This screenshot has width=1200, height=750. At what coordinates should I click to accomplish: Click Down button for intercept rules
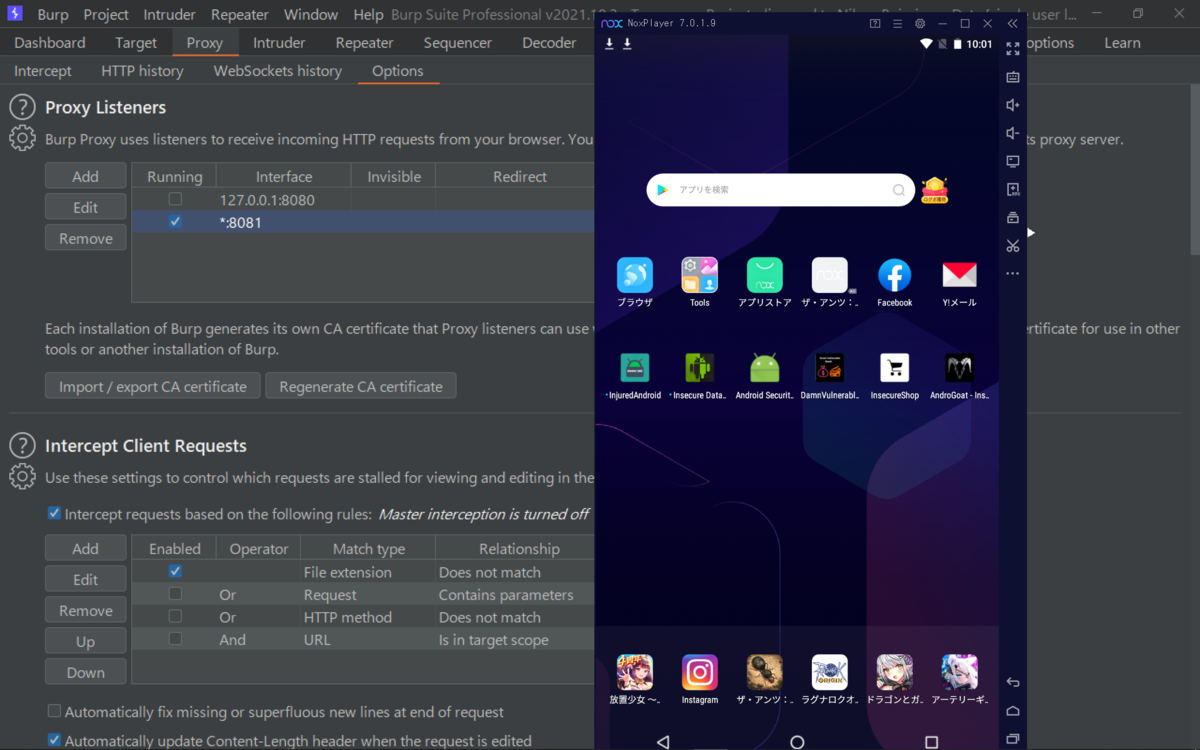click(x=85, y=672)
